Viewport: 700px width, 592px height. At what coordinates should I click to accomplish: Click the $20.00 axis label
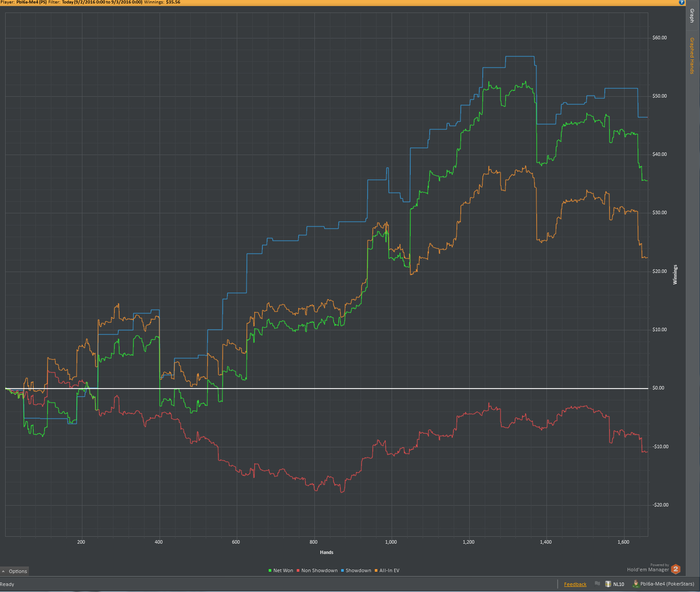tap(659, 271)
